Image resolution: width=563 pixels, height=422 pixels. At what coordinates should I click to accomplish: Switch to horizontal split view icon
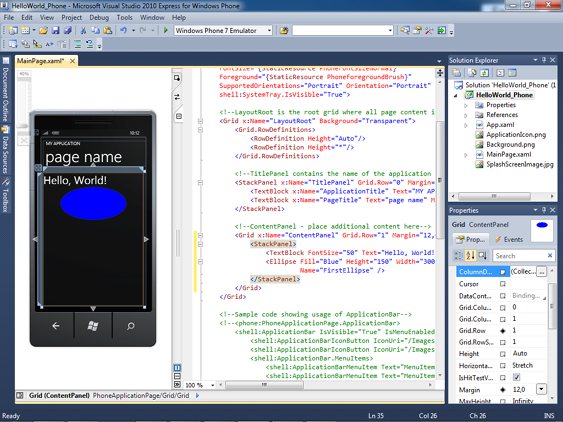tap(177, 376)
